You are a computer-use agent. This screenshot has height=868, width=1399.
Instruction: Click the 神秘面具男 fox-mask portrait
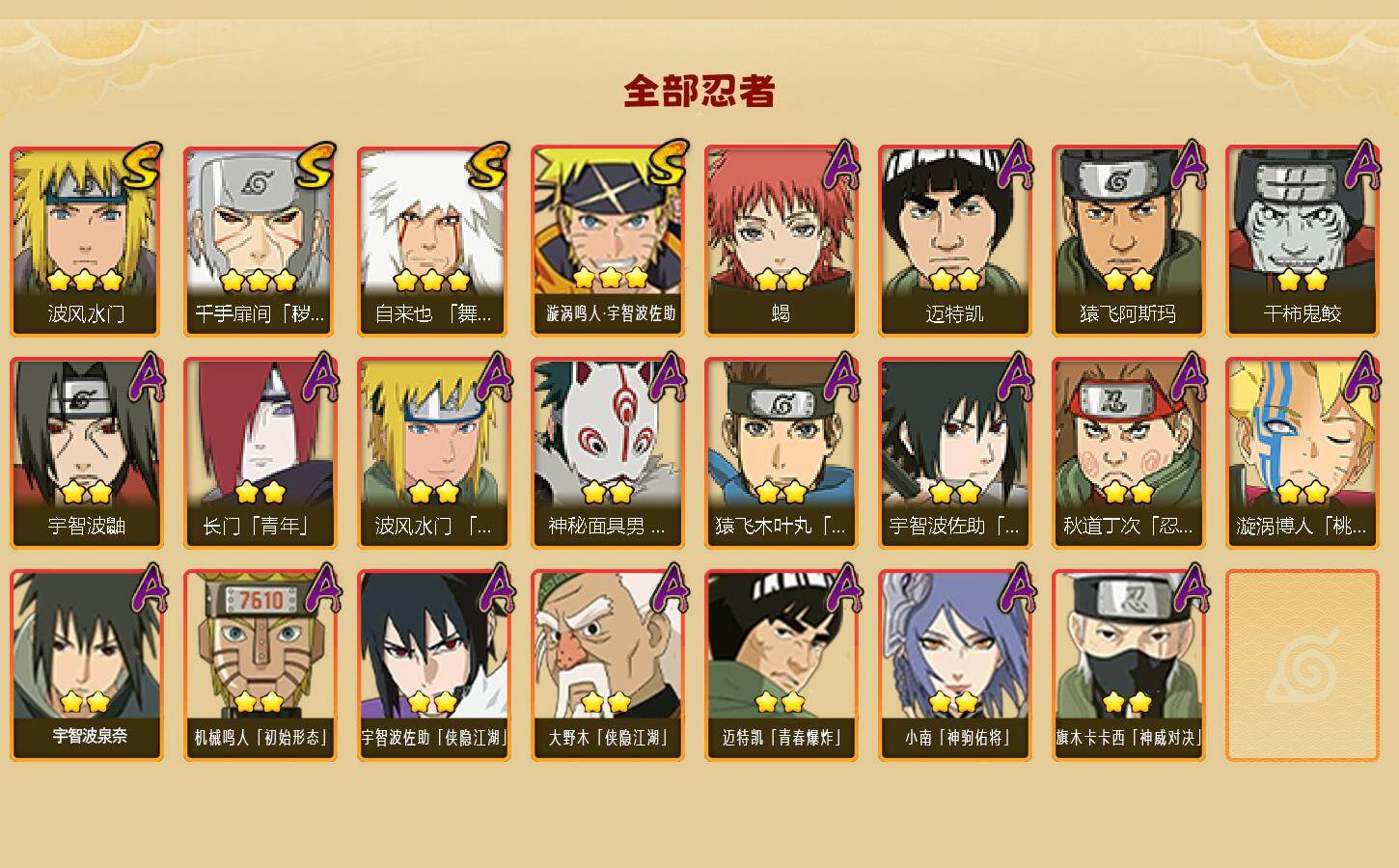tap(608, 453)
